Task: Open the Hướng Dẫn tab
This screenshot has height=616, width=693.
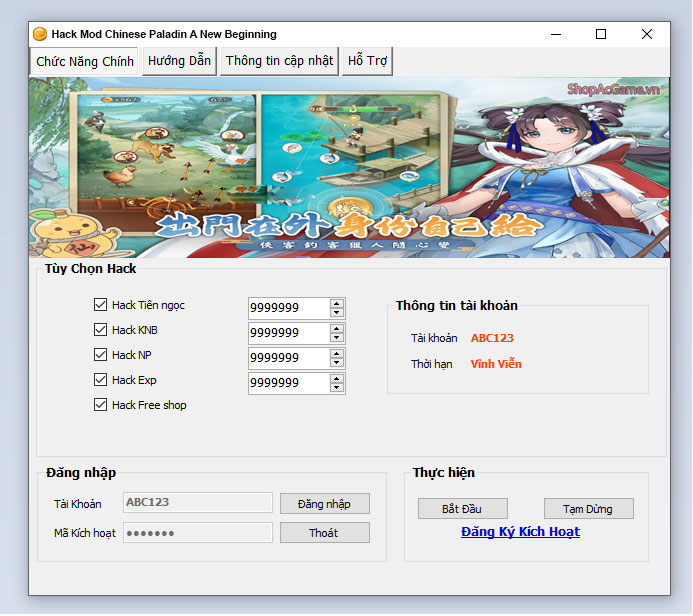Action: coord(179,61)
